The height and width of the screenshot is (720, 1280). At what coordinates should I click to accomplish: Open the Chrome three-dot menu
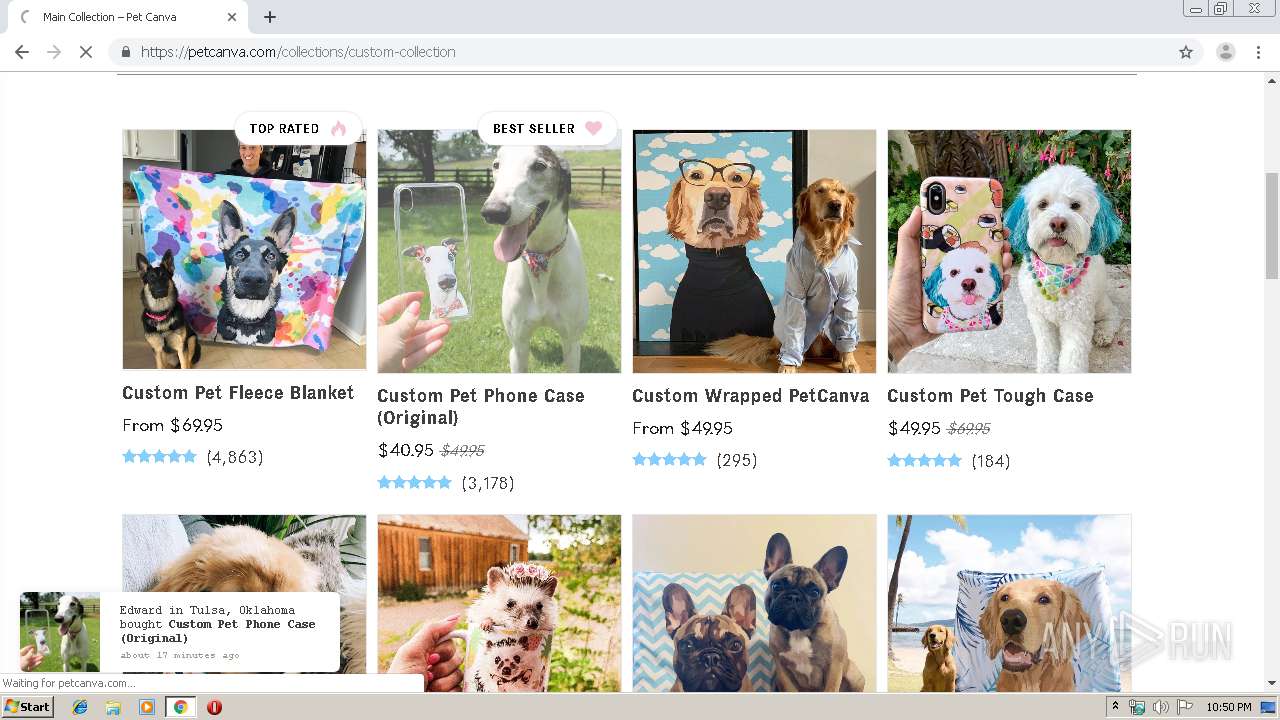1257,52
